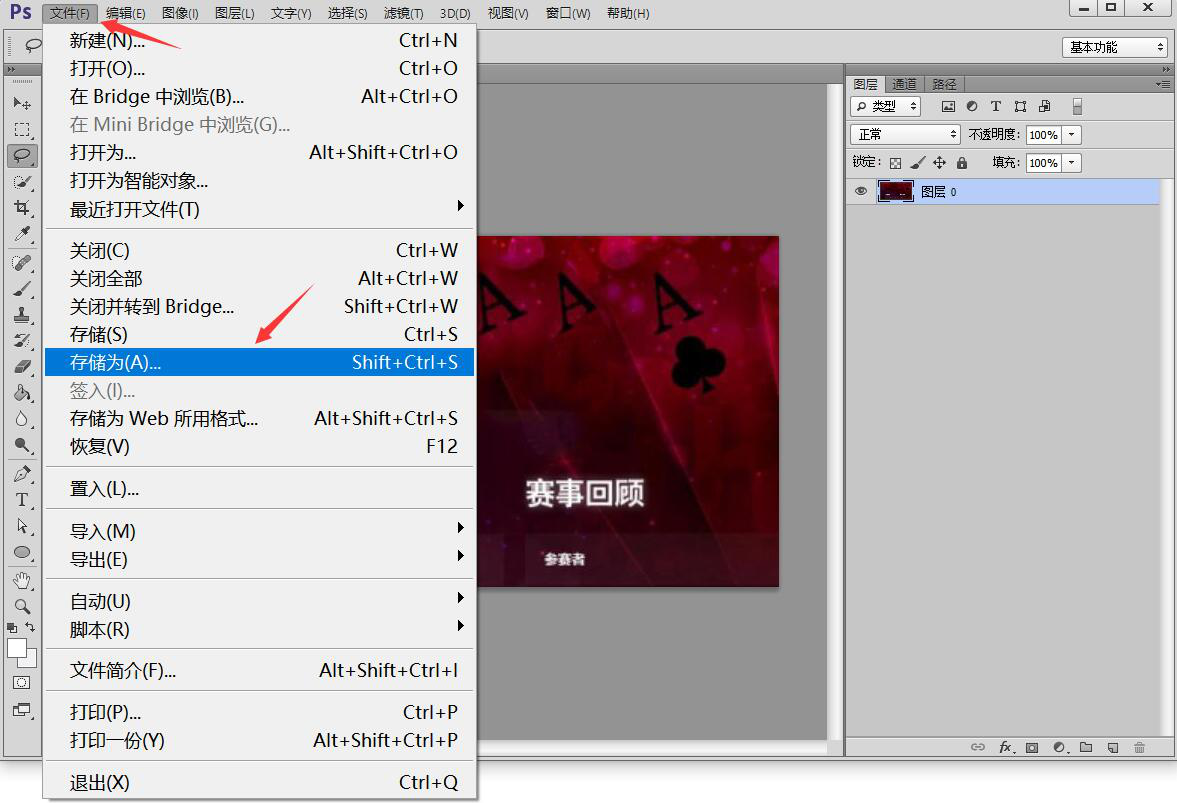The width and height of the screenshot is (1177, 803).
Task: Select the Path Selection tool
Action: pyautogui.click(x=22, y=526)
